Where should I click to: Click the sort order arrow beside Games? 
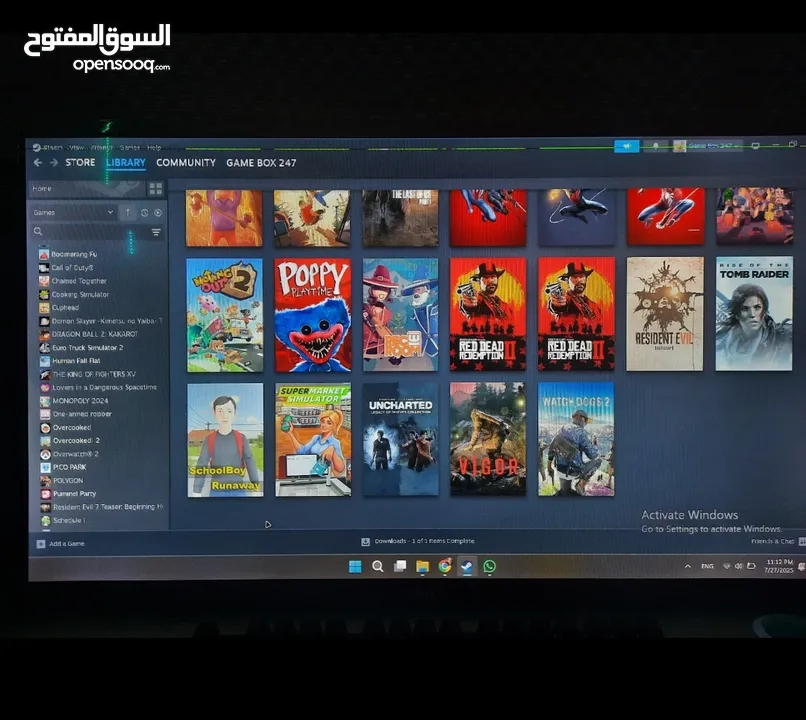[x=127, y=212]
